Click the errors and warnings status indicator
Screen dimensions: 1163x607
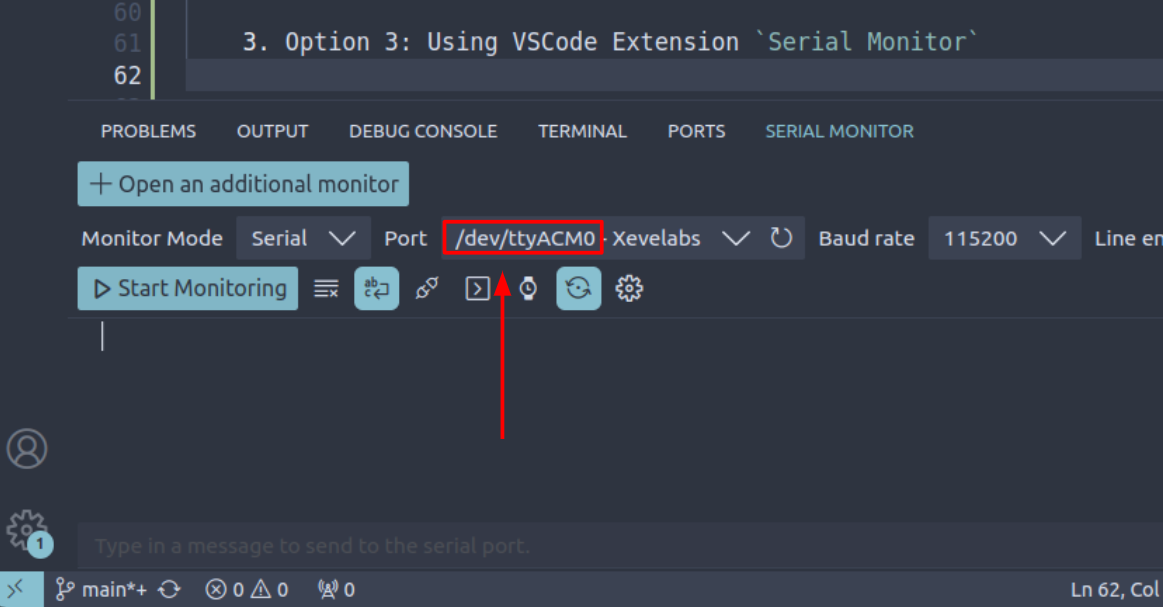click(247, 590)
